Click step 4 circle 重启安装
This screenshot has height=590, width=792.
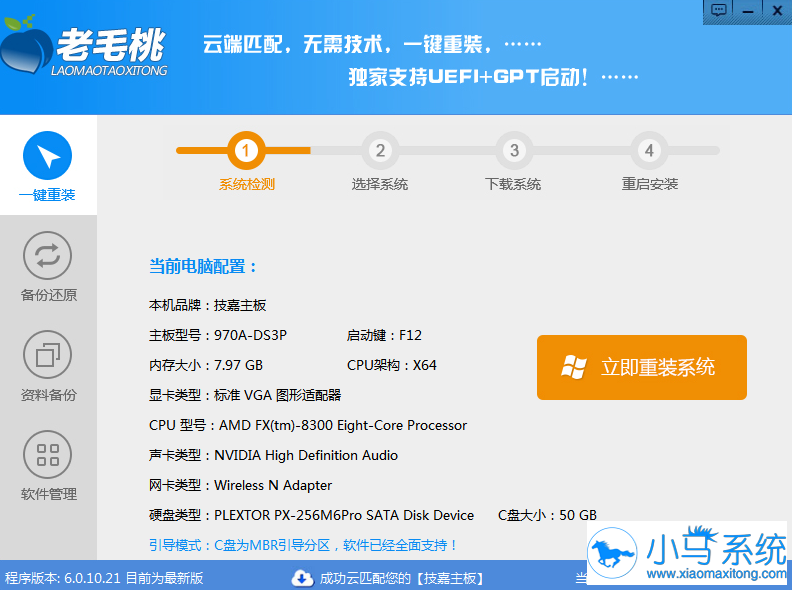click(649, 151)
